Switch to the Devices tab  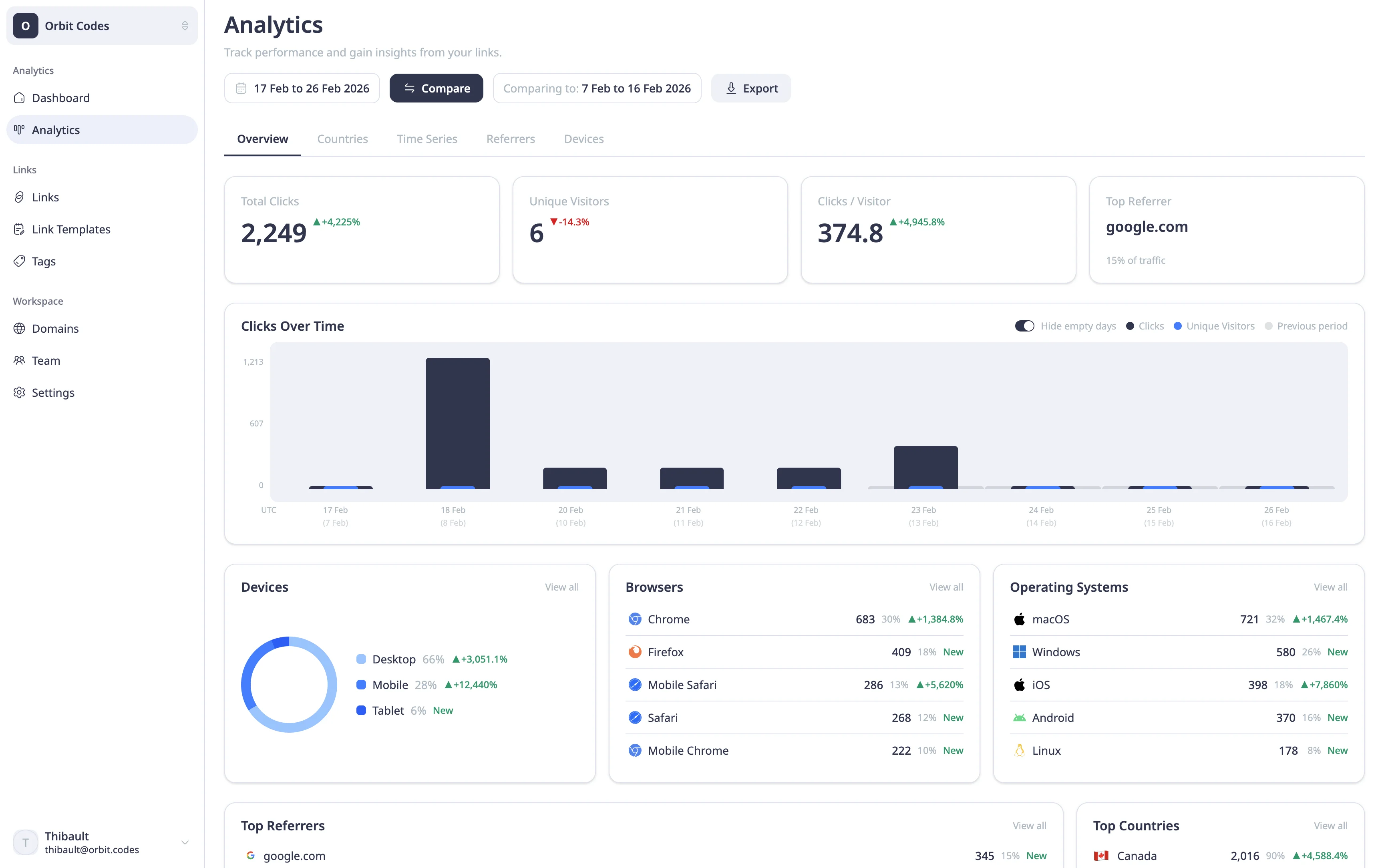583,139
